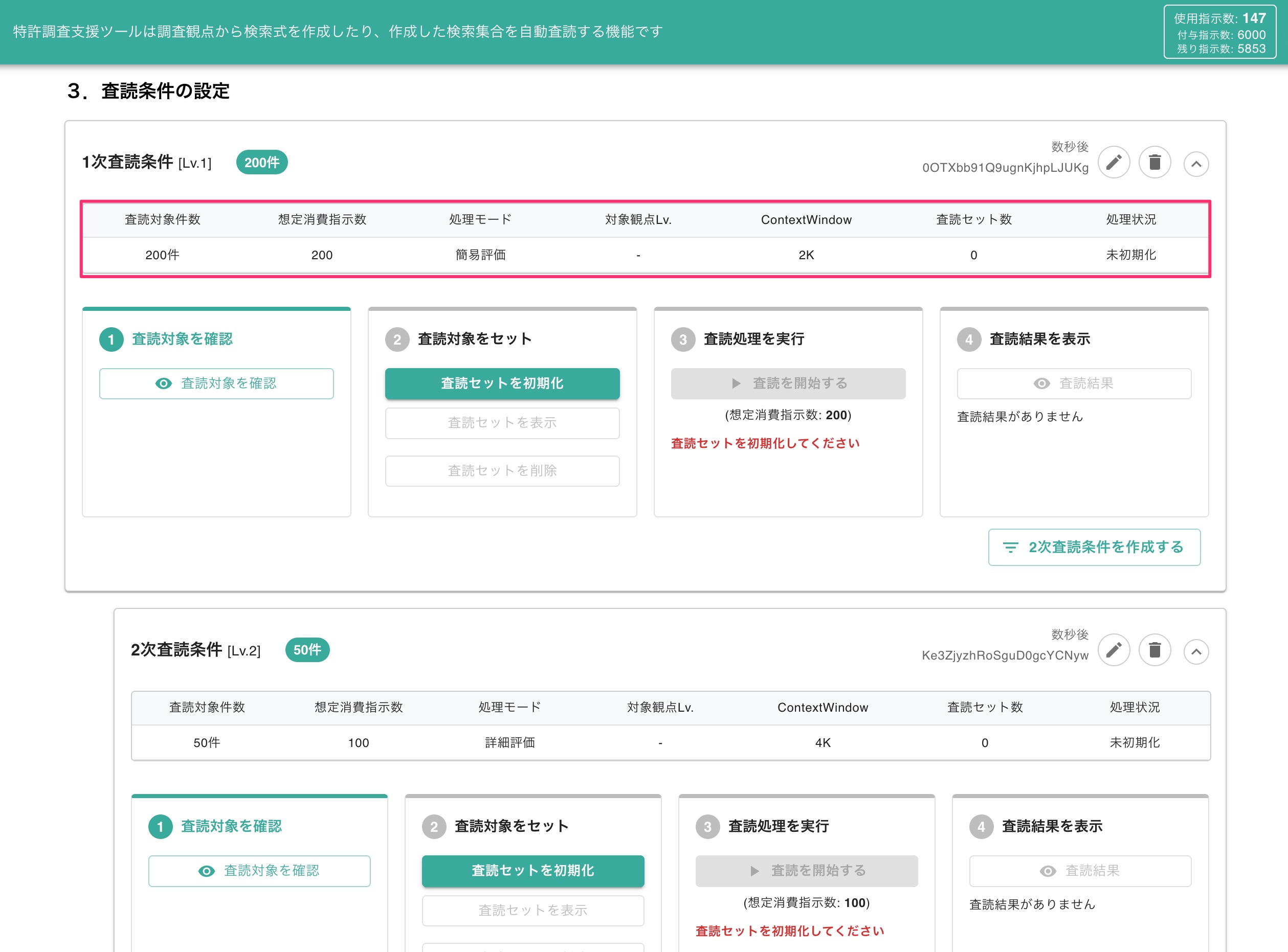Collapse the 1次査読条件 panel chevron

(x=1196, y=164)
